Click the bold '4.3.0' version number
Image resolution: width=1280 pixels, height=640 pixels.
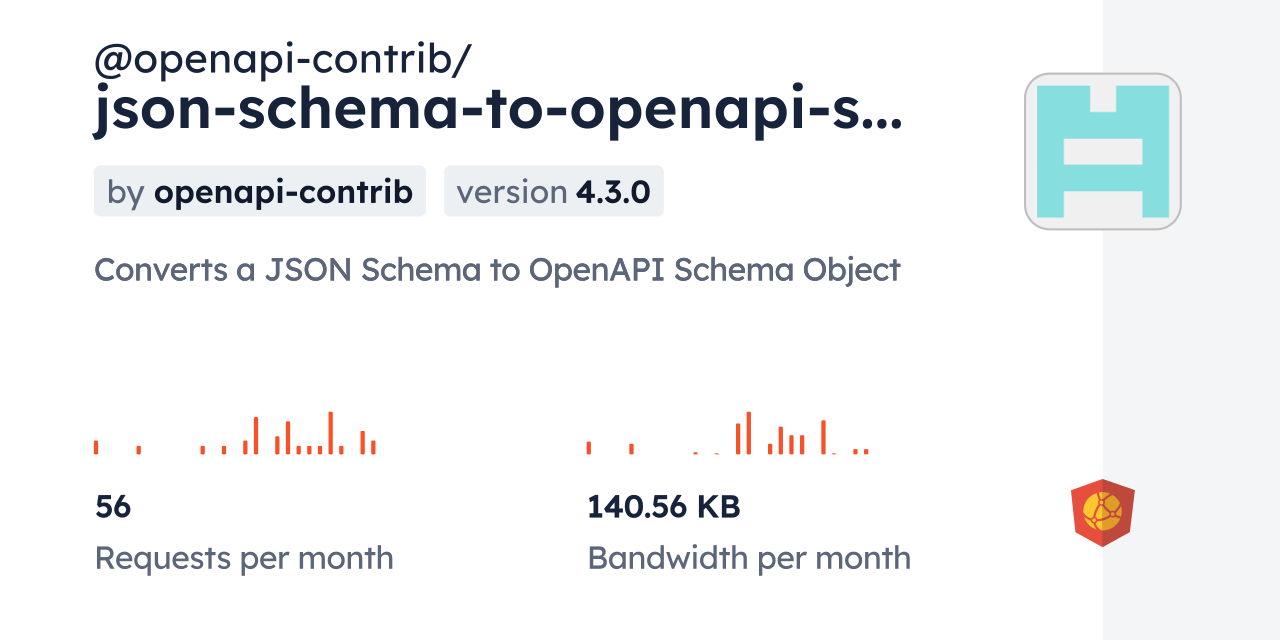(x=613, y=191)
